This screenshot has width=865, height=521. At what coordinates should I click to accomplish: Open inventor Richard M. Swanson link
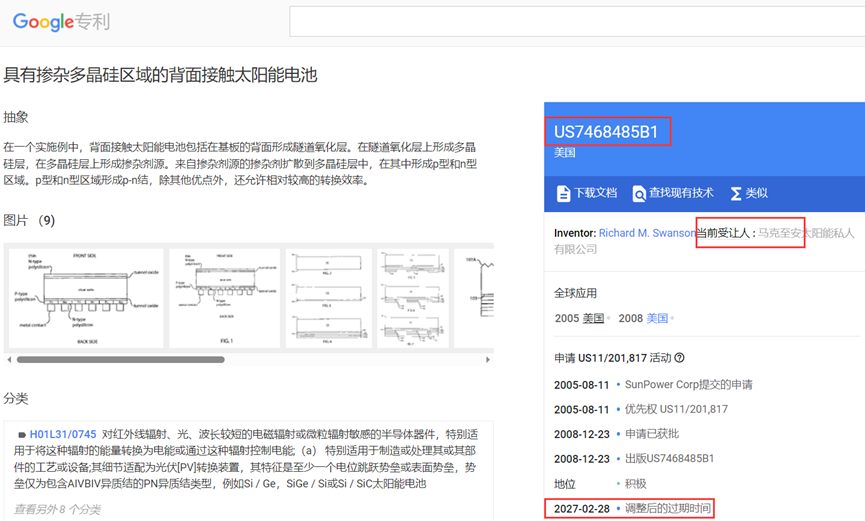click(x=646, y=233)
